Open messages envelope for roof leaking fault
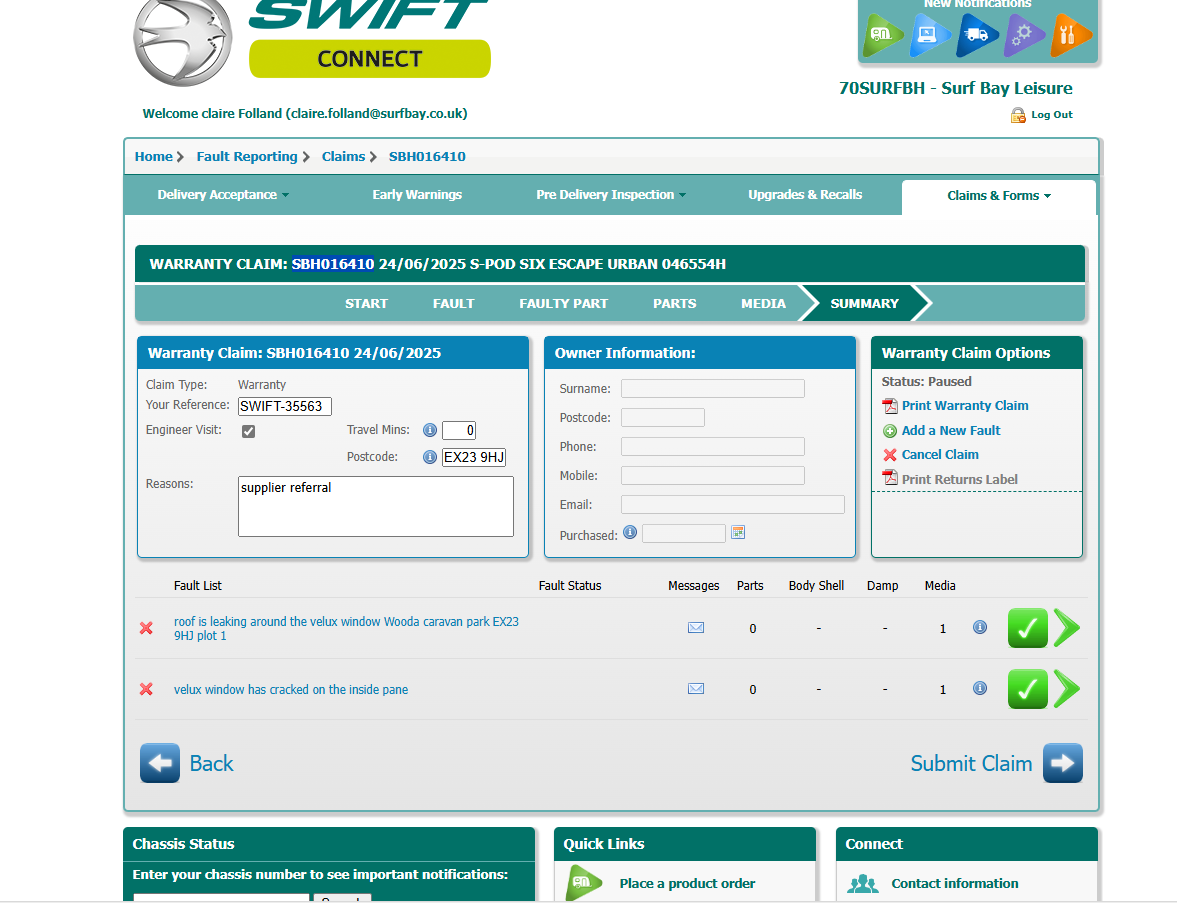 click(696, 628)
